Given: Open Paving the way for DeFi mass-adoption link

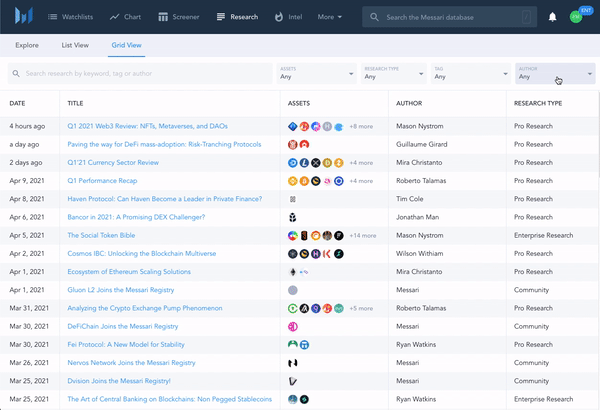Looking at the screenshot, I should [x=164, y=145].
